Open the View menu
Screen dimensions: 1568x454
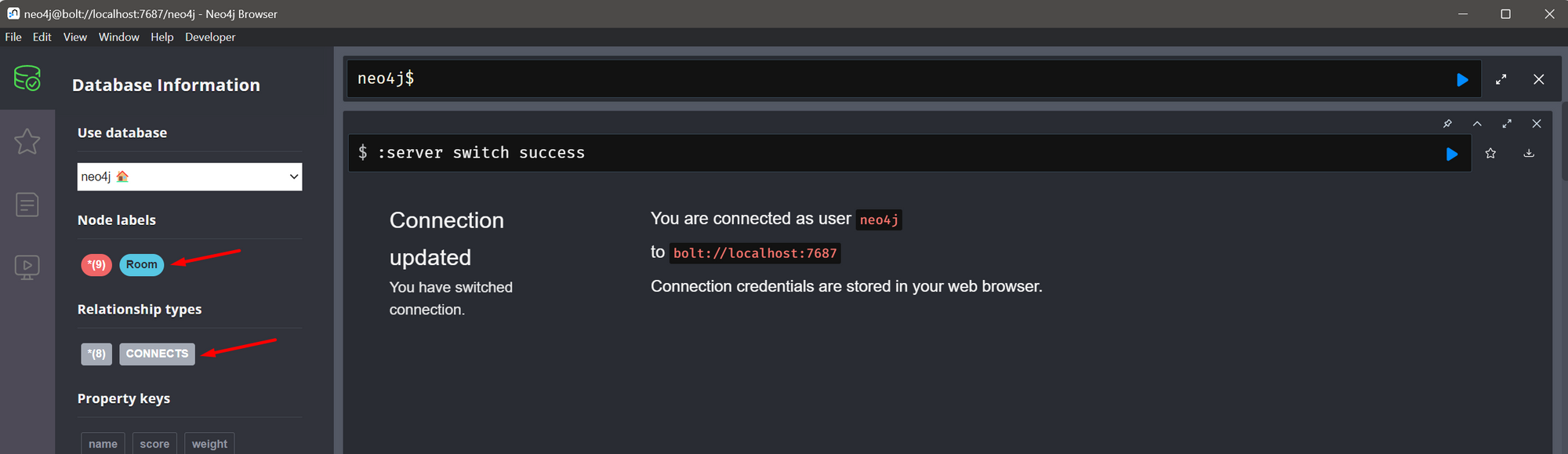tap(75, 37)
